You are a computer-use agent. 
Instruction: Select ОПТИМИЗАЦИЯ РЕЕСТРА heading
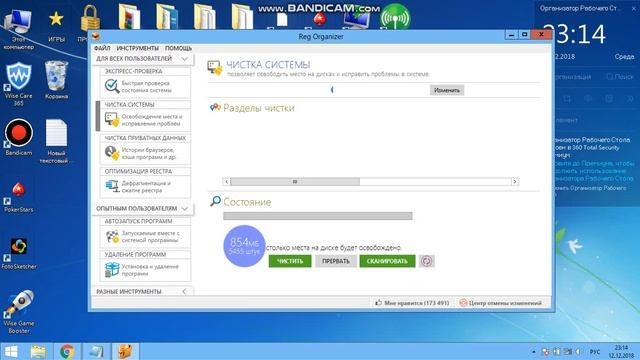tap(138, 171)
